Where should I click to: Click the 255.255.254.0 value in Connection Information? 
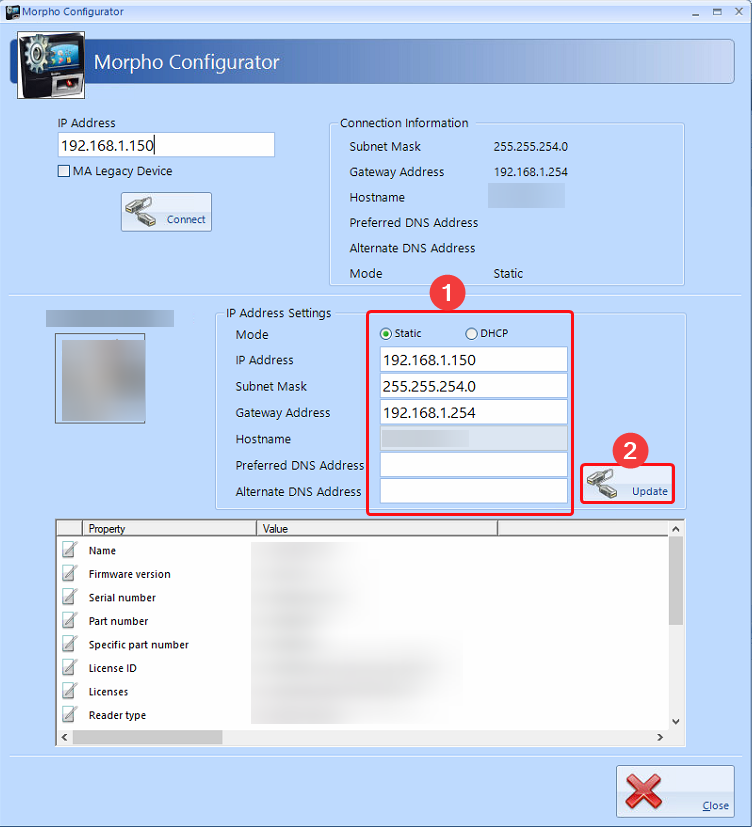tap(531, 147)
